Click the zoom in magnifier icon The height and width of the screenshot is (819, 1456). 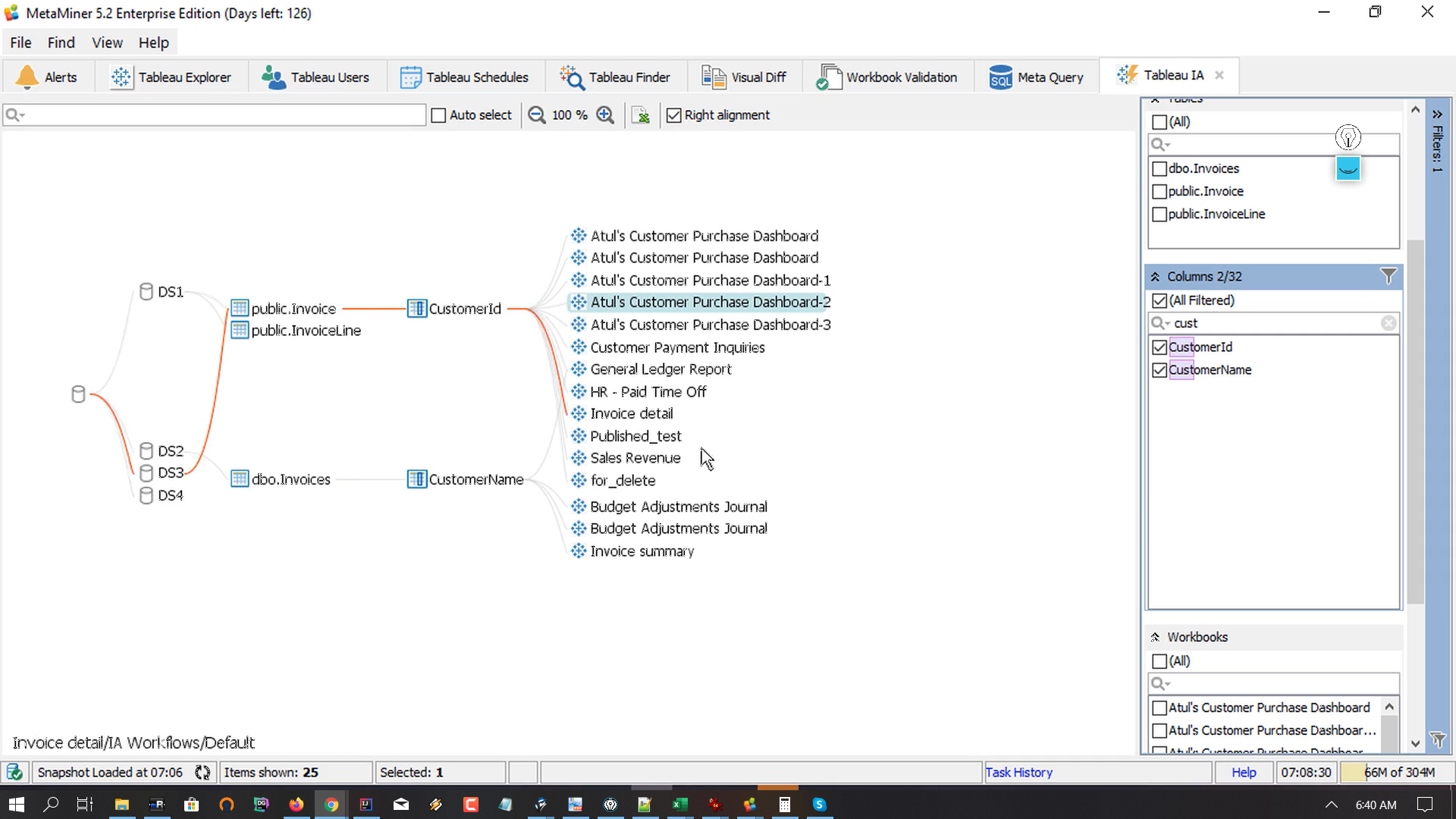pos(605,115)
